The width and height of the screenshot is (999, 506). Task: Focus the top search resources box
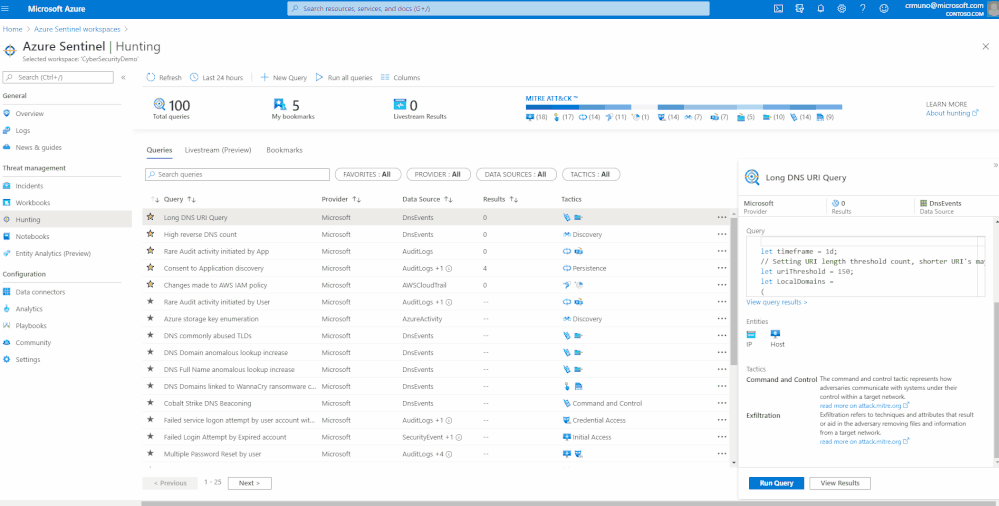click(498, 9)
